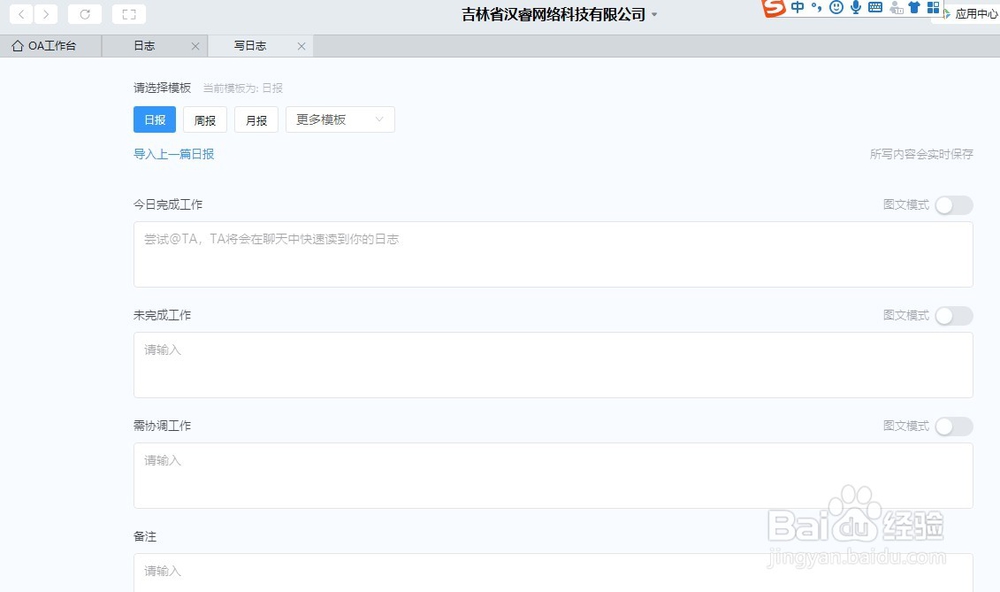Open the Sogou skin shirt icon

915,7
